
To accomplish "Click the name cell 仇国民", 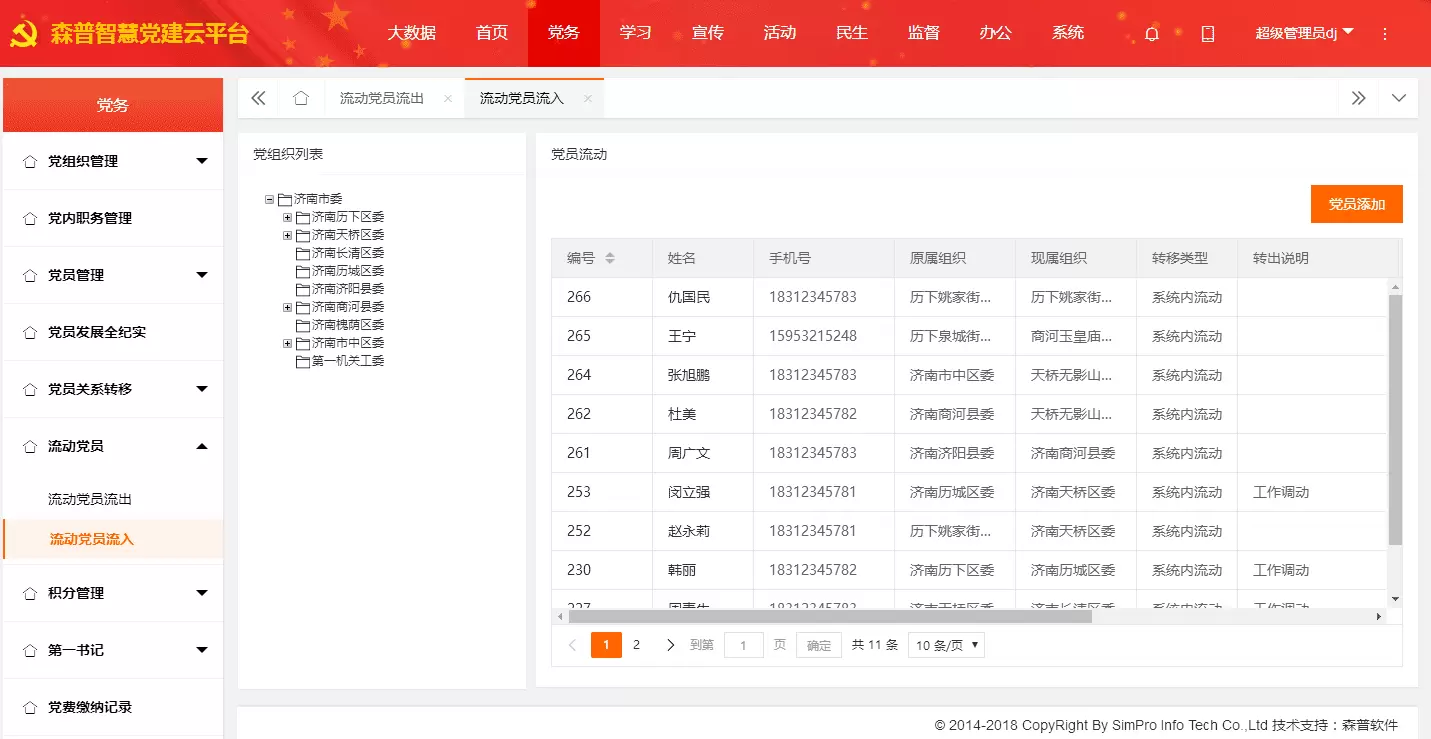I will pyautogui.click(x=689, y=297).
